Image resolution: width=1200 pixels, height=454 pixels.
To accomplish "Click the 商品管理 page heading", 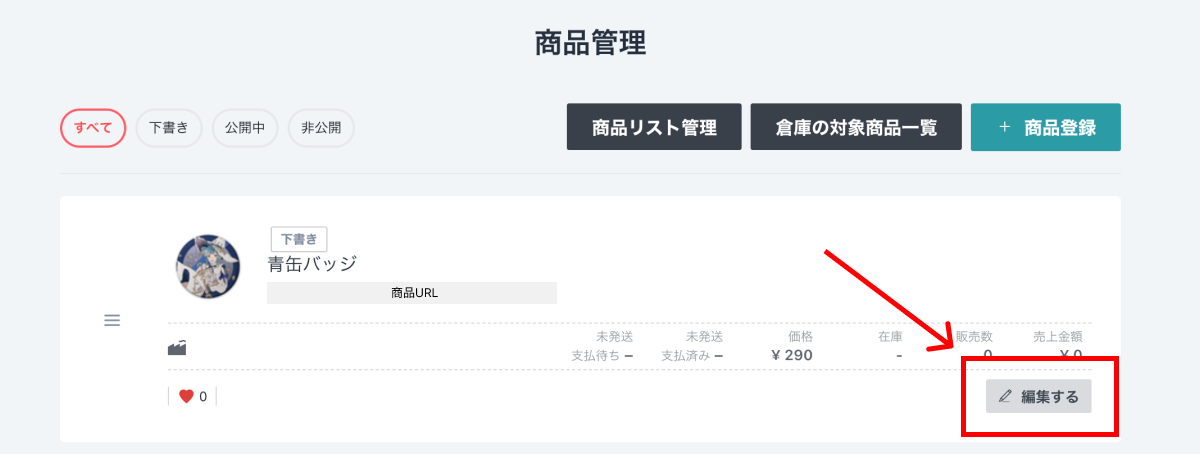I will click(x=591, y=43).
